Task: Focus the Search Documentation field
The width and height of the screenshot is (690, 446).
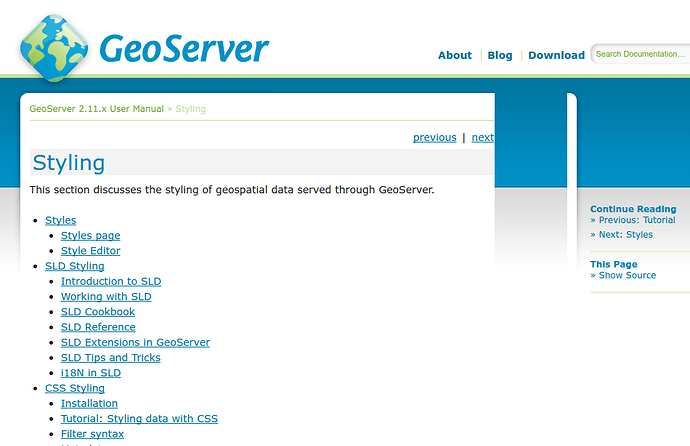Action: click(x=641, y=54)
